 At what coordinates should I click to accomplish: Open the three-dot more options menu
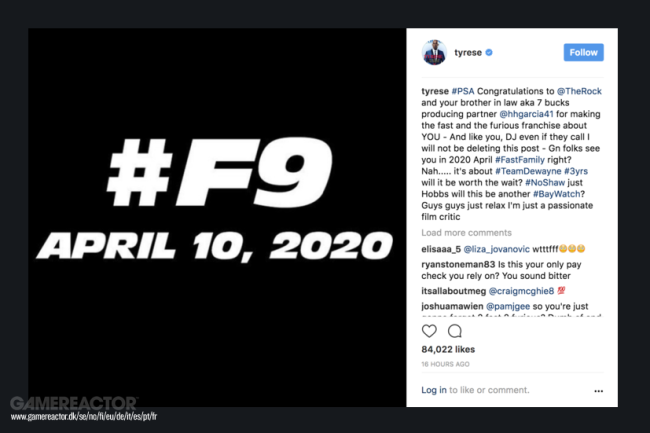(598, 391)
